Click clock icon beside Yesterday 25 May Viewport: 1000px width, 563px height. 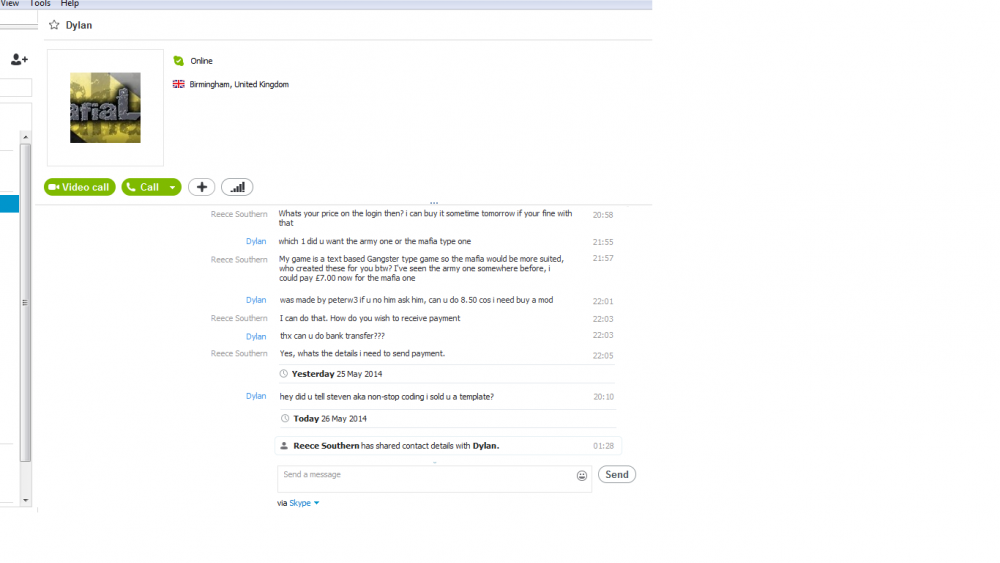pyautogui.click(x=284, y=374)
